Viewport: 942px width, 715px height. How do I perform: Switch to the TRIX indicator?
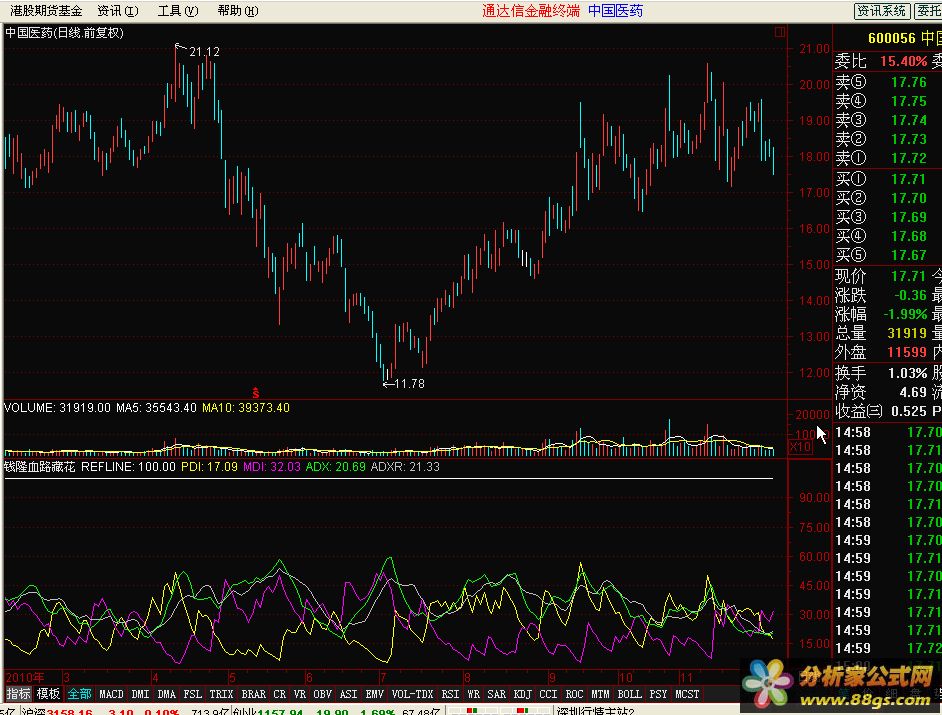pyautogui.click(x=221, y=694)
